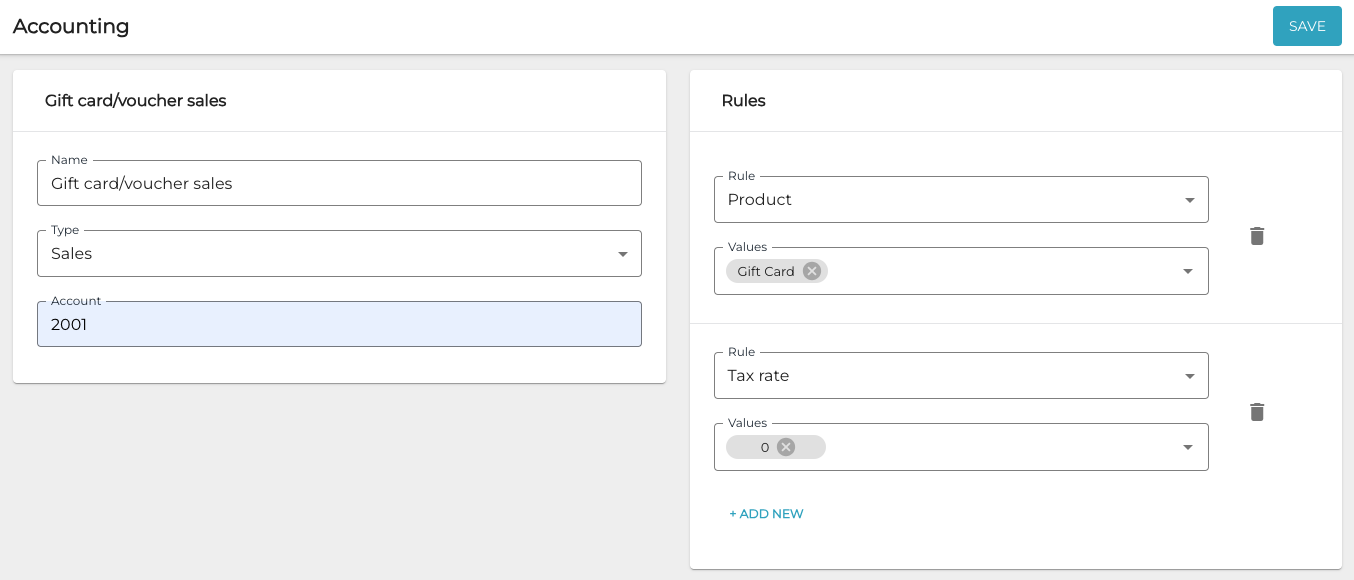The width and height of the screenshot is (1354, 580).
Task: Remove the 0 value chip via its X icon
Action: [786, 447]
